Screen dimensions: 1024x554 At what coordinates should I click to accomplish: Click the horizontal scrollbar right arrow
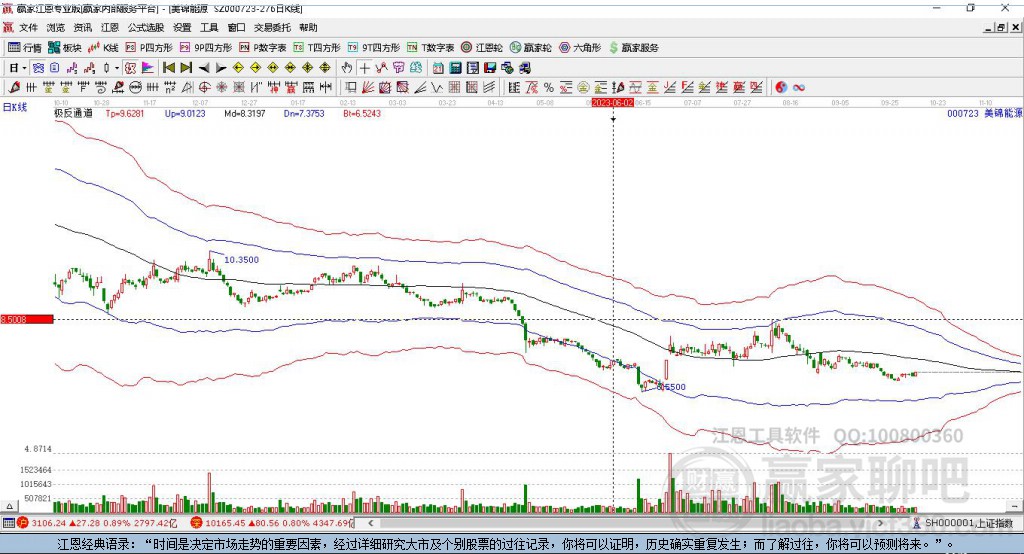[x=880, y=523]
